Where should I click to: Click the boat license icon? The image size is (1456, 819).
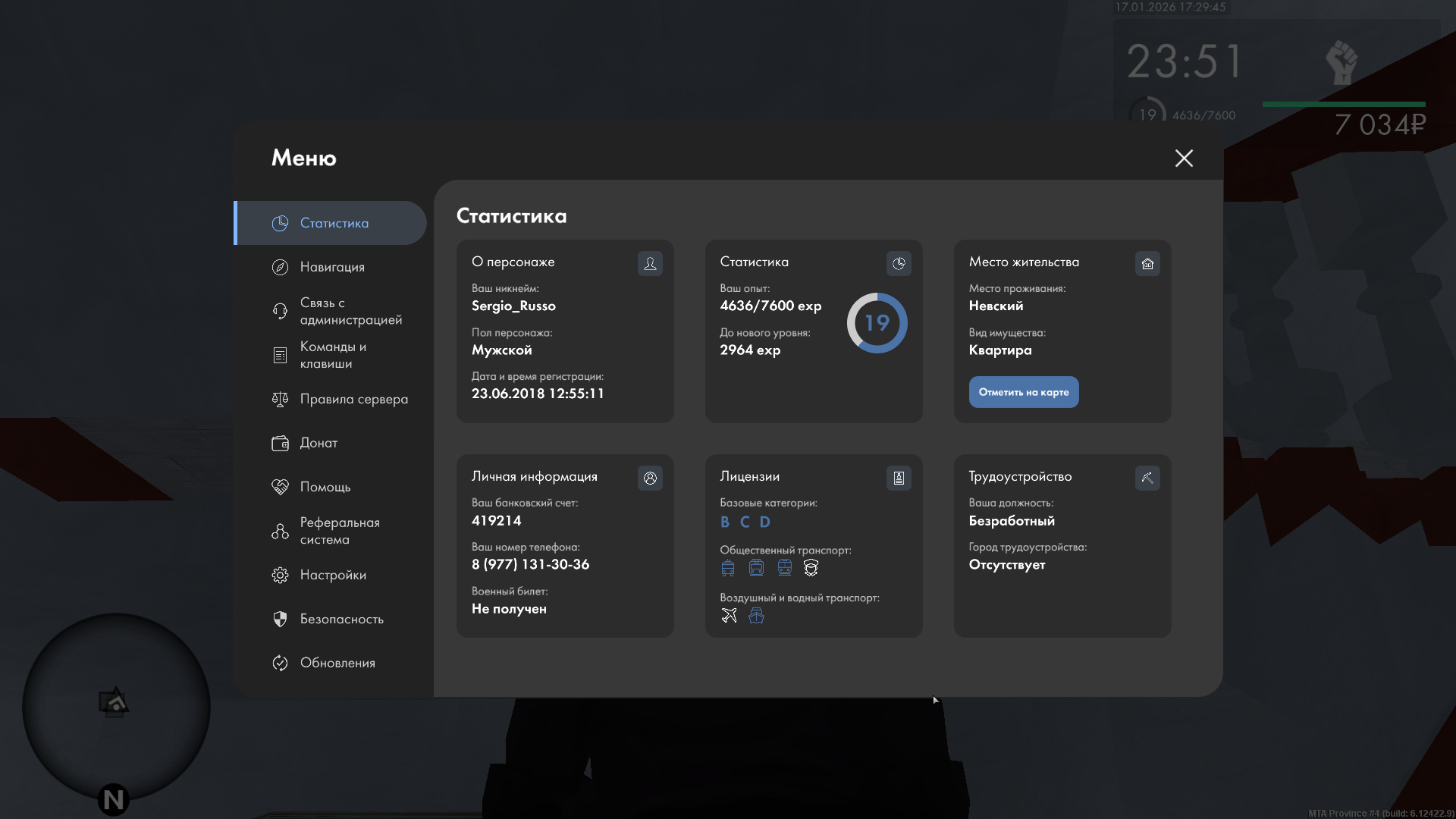tap(756, 615)
